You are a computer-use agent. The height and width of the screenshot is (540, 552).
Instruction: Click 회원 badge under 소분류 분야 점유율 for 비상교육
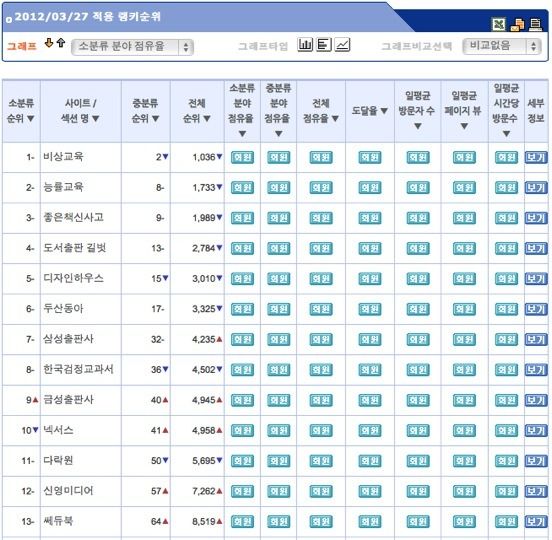[242, 157]
